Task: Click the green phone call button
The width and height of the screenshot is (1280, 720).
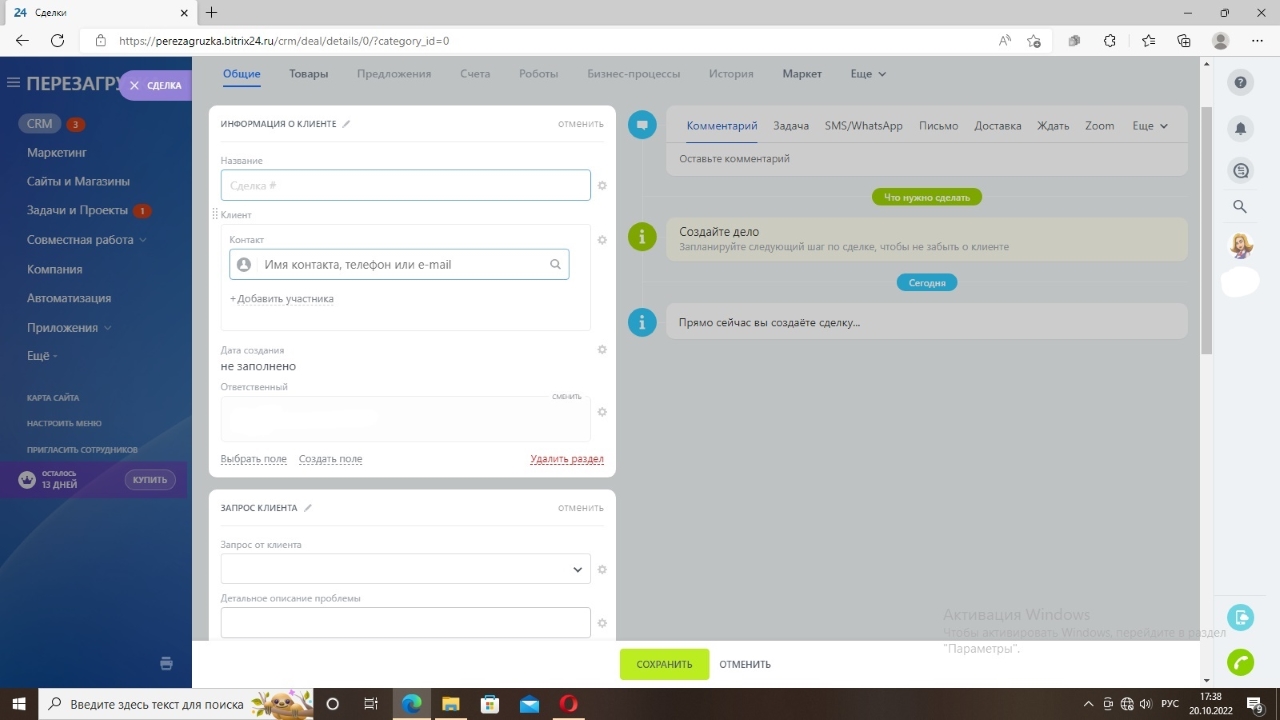Action: [x=1240, y=662]
